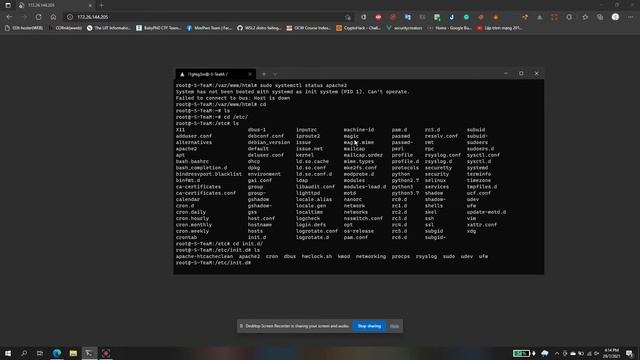The height and width of the screenshot is (360, 640).
Task: Open the CryptoHack bookmark
Action: click(x=358, y=28)
